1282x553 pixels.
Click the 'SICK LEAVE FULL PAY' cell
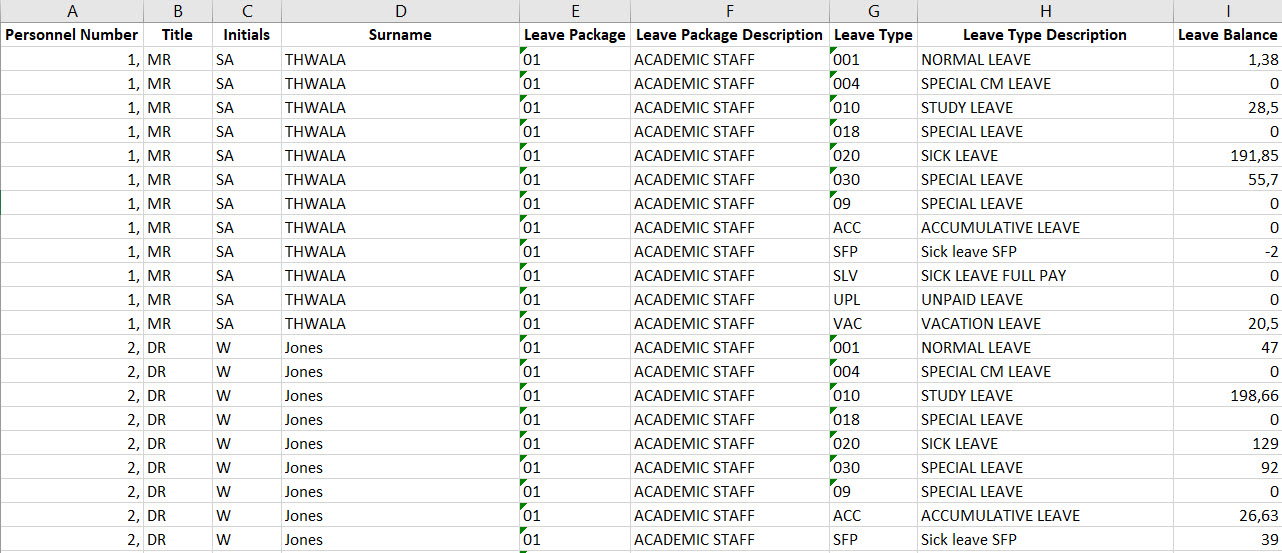tap(1044, 276)
